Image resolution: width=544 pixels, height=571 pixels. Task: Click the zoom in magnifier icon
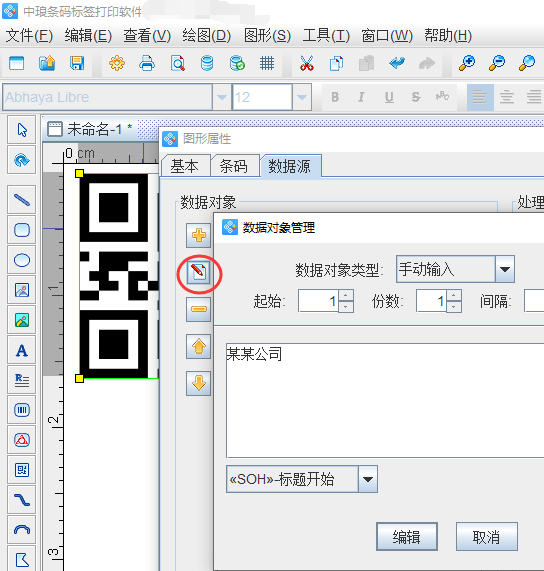coord(467,63)
